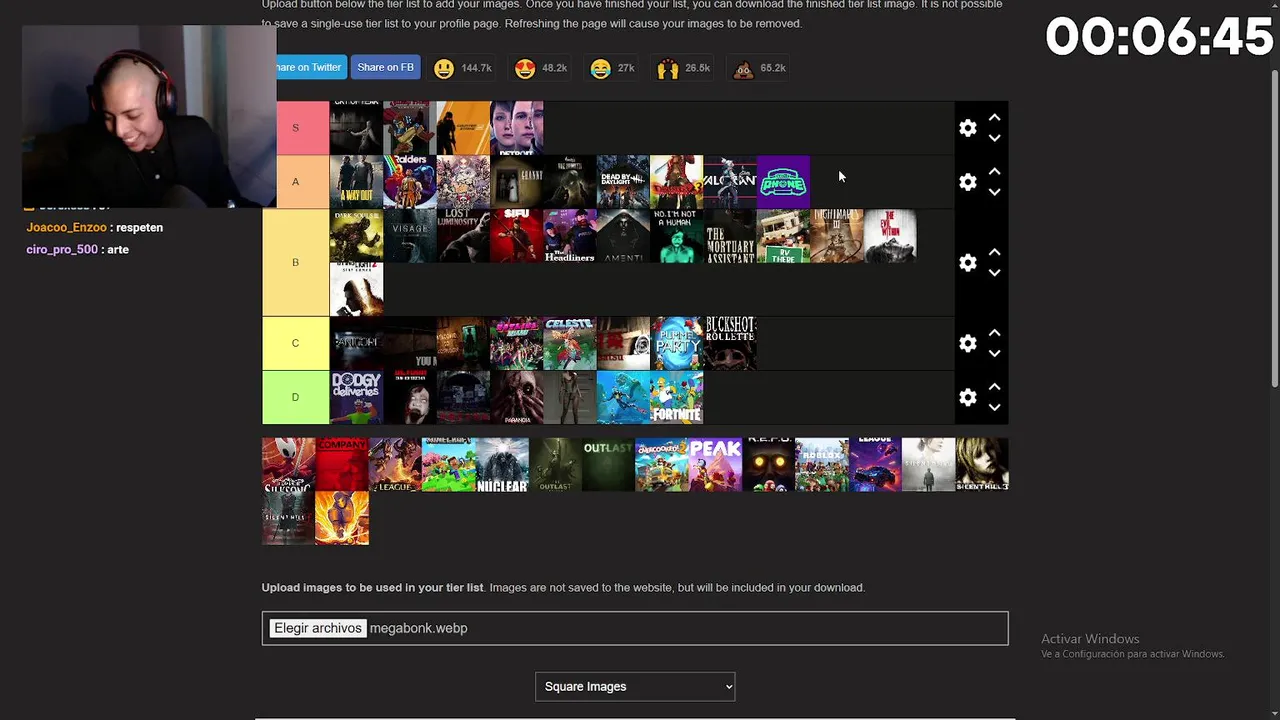Select the Headliners thumbnail
1280x720 pixels.
click(x=570, y=236)
